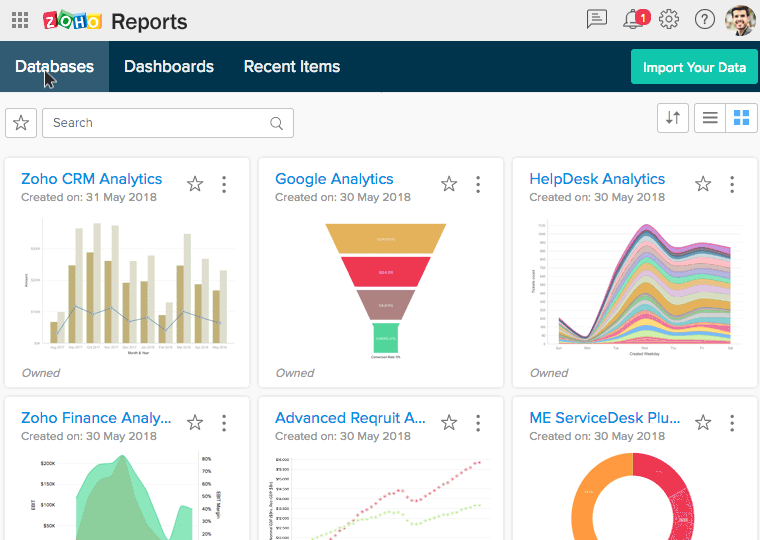Image resolution: width=760 pixels, height=540 pixels.
Task: Open the Recent Items tab
Action: (292, 66)
